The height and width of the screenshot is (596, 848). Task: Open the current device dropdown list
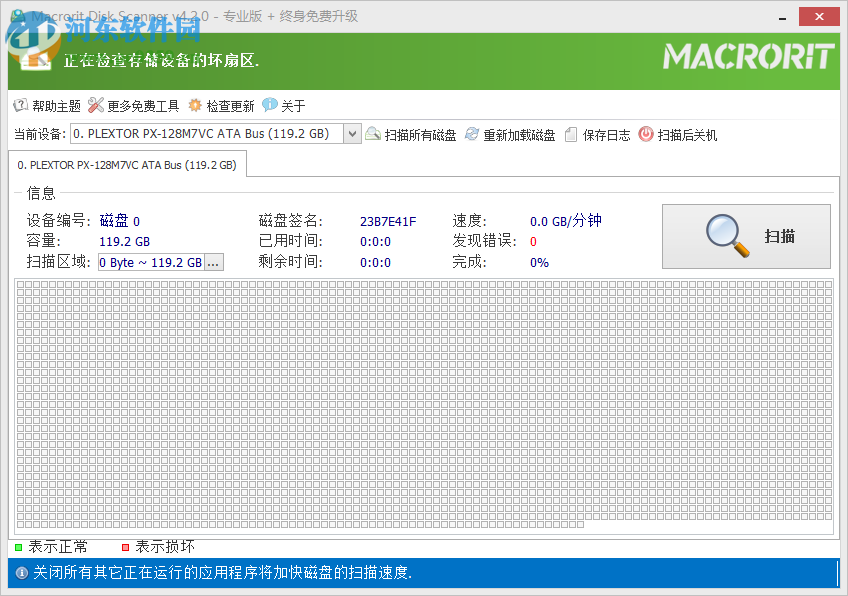coord(354,133)
